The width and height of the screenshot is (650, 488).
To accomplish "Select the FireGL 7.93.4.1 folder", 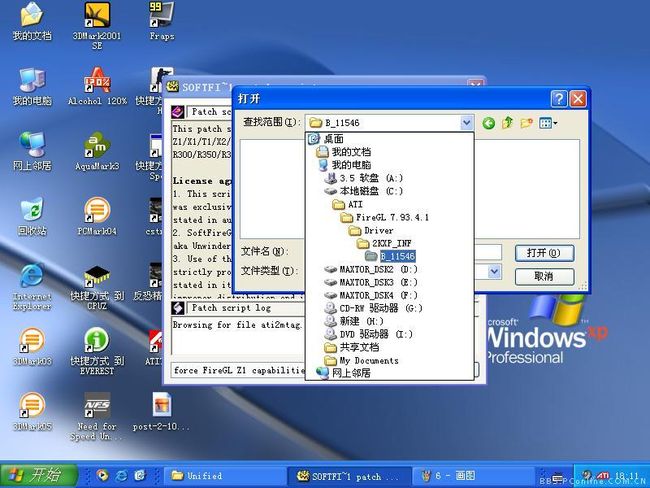I will click(x=385, y=217).
